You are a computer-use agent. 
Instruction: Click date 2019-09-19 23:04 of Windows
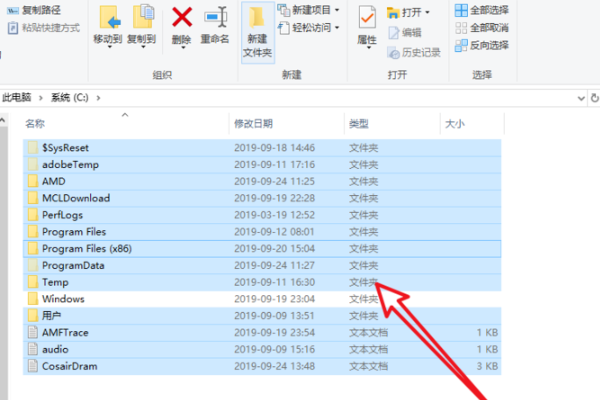(x=274, y=299)
